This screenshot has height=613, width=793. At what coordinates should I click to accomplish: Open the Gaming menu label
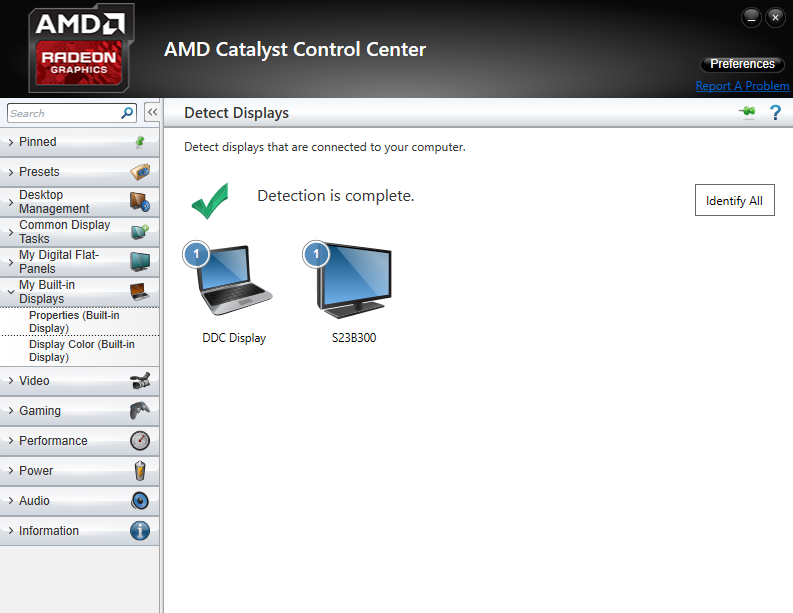click(x=39, y=411)
